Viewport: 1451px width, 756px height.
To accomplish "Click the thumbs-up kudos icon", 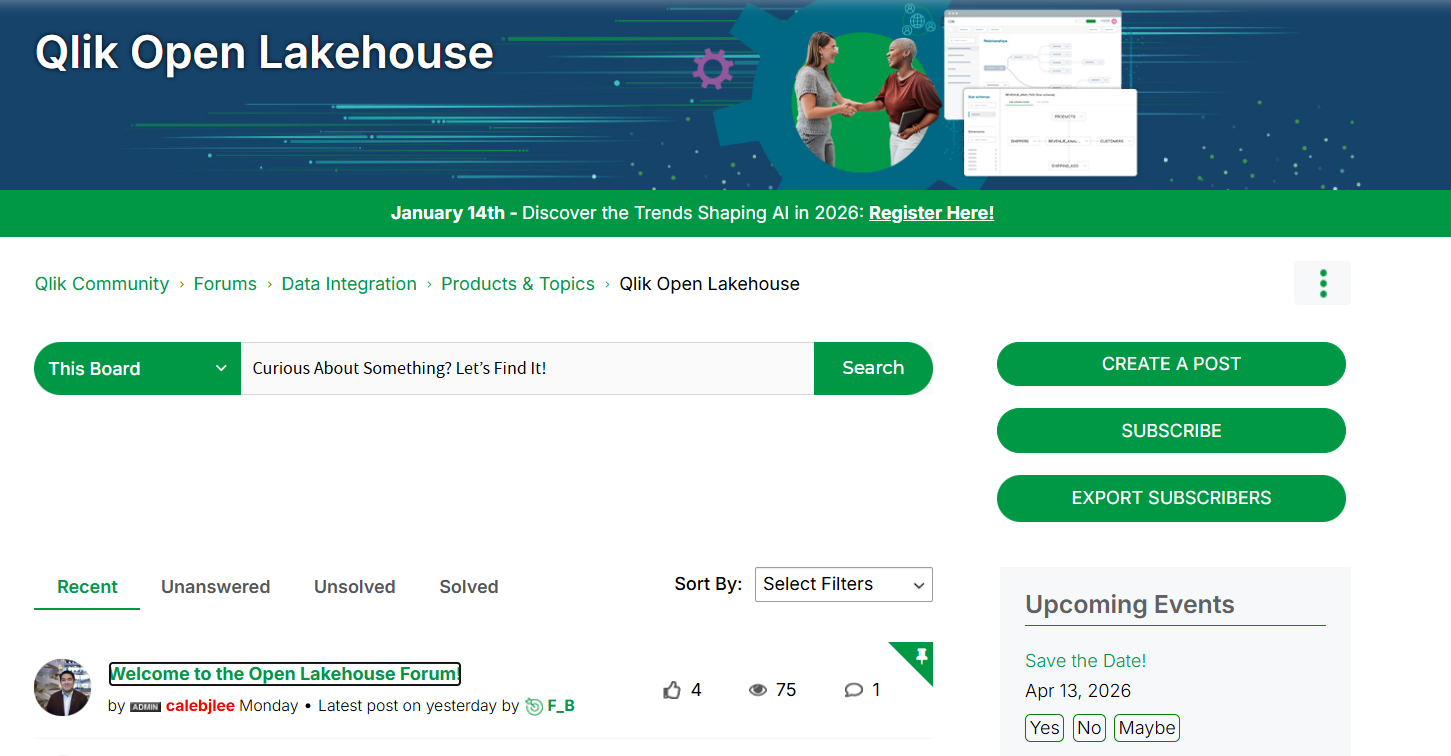I will 672,690.
